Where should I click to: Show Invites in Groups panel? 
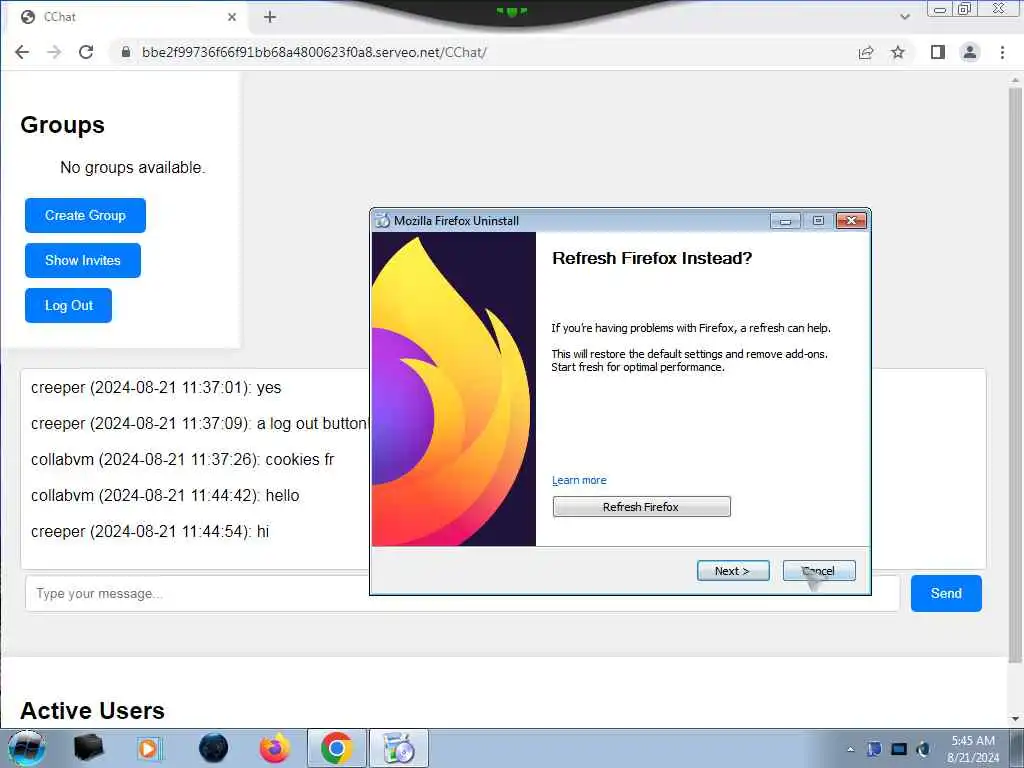point(82,261)
